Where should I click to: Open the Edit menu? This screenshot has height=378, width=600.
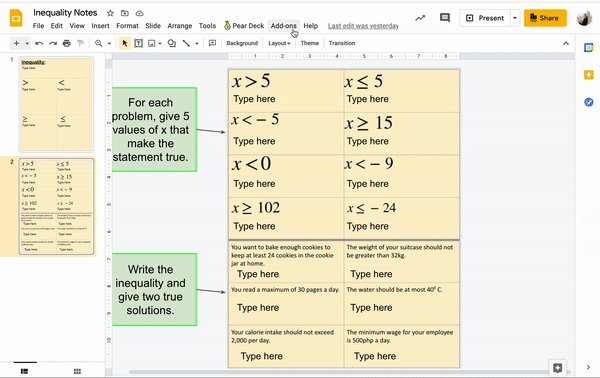[57, 26]
